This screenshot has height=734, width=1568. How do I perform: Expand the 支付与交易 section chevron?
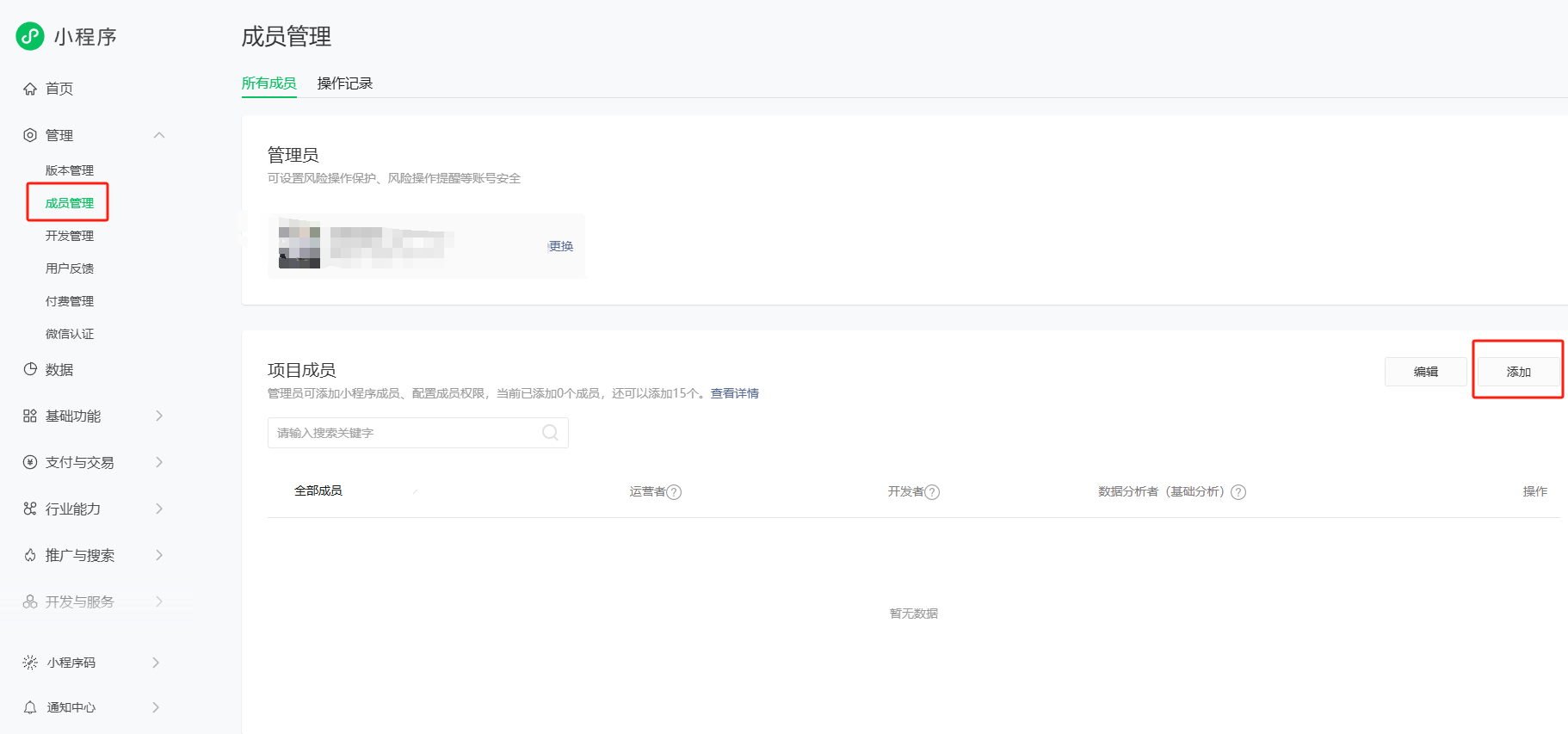coord(159,462)
